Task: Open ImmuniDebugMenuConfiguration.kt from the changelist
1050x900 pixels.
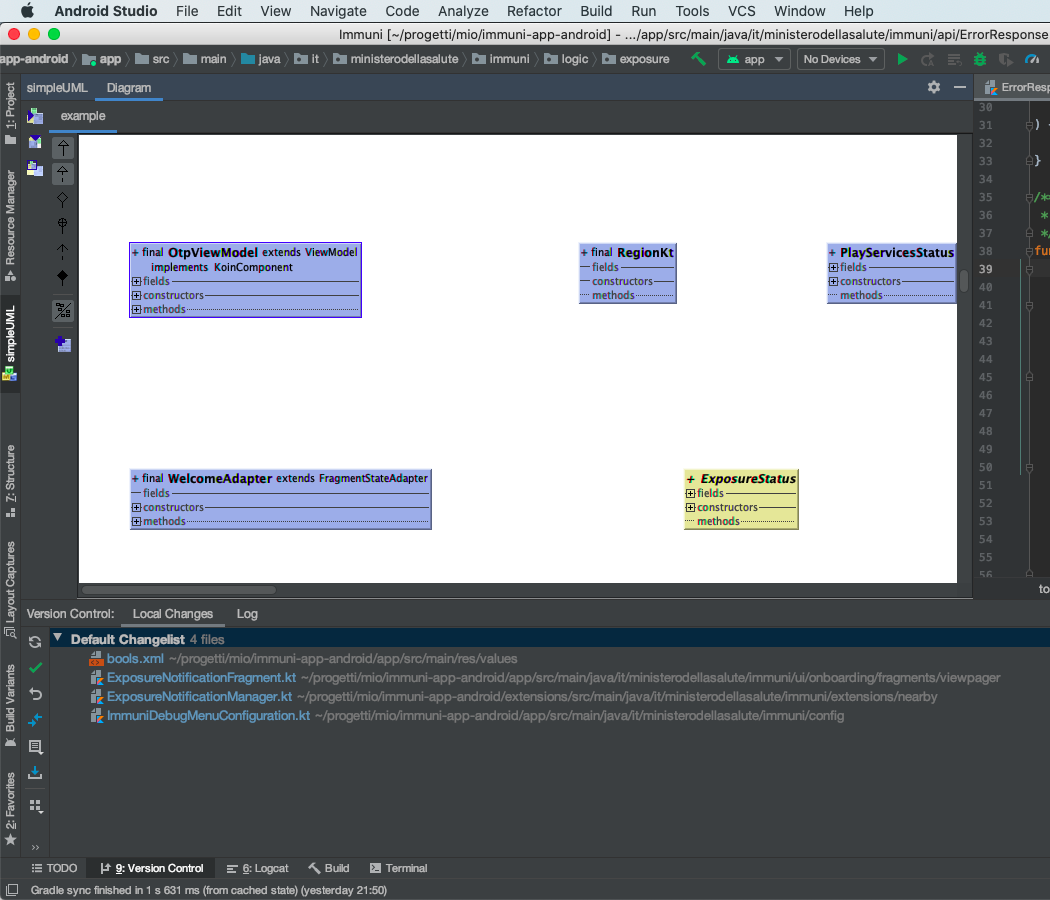Action: coord(208,716)
